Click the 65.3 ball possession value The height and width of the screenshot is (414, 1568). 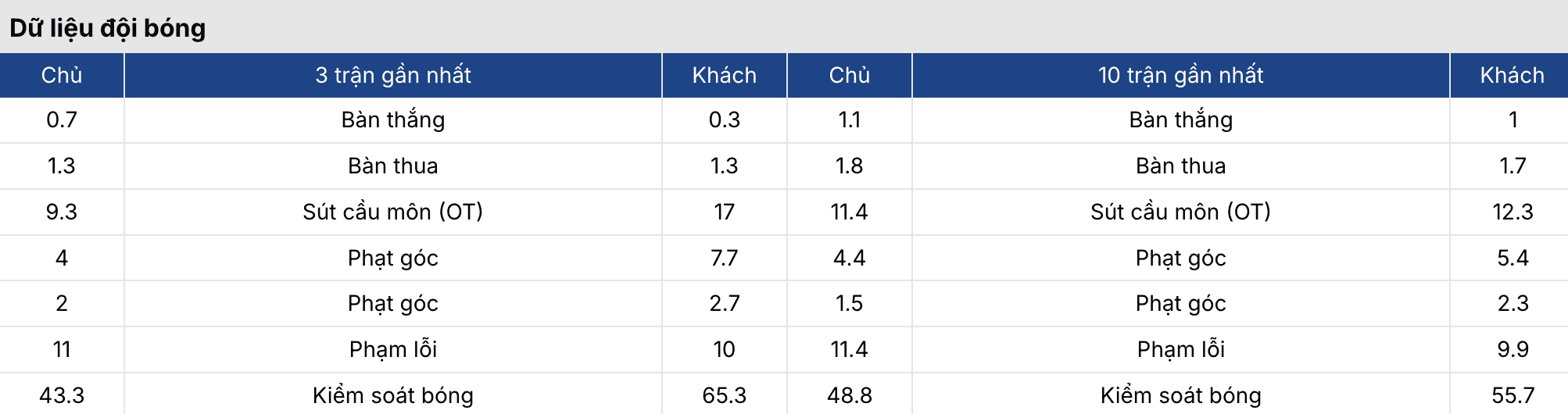tap(724, 395)
